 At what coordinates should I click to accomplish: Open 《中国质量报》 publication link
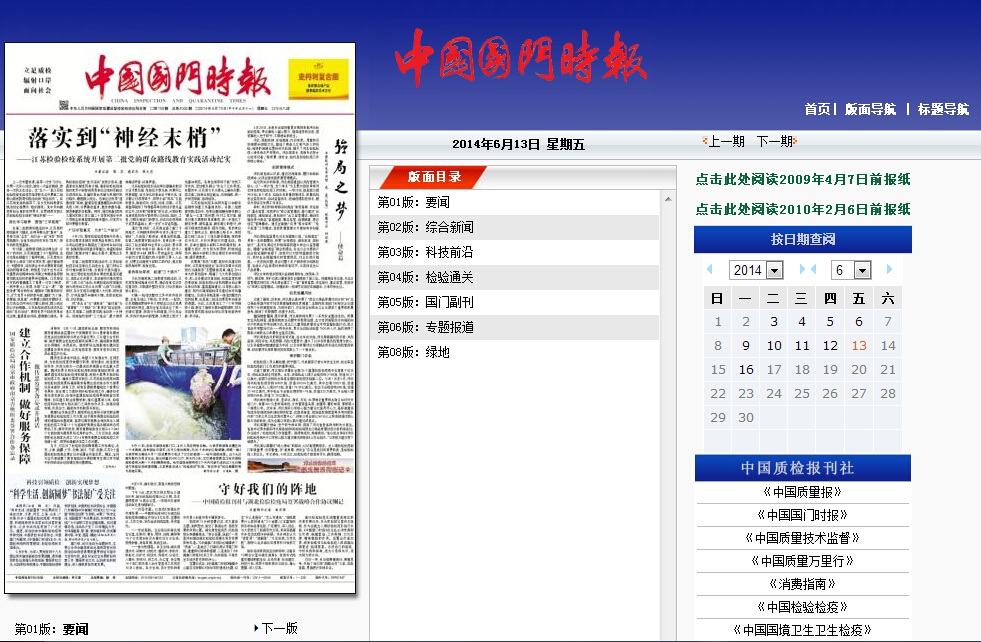tap(802, 492)
